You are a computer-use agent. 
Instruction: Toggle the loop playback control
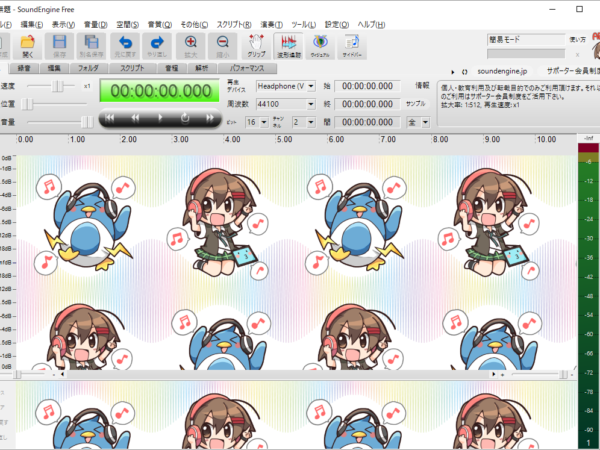pyautogui.click(x=185, y=118)
